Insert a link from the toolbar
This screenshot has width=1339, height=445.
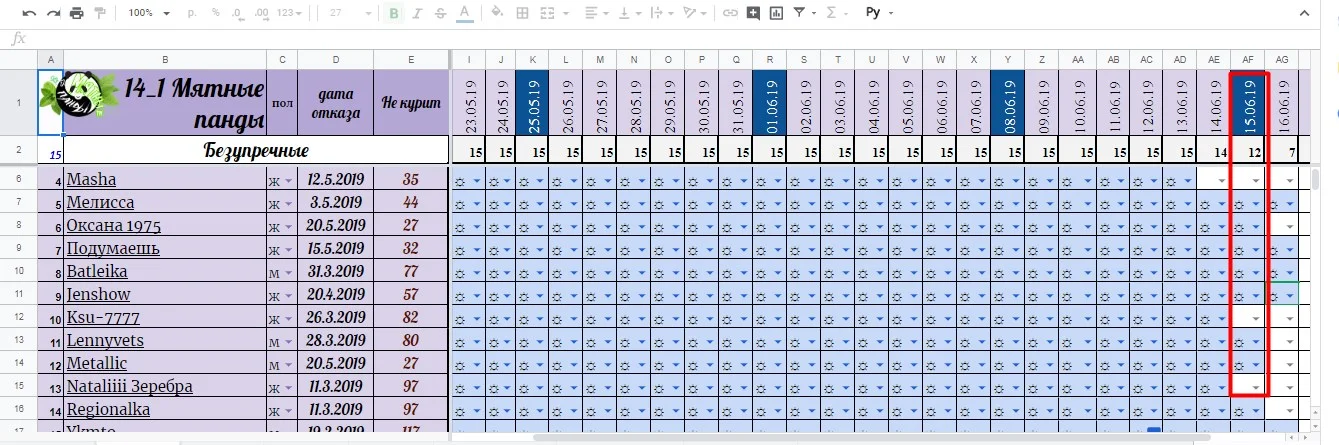[x=730, y=13]
